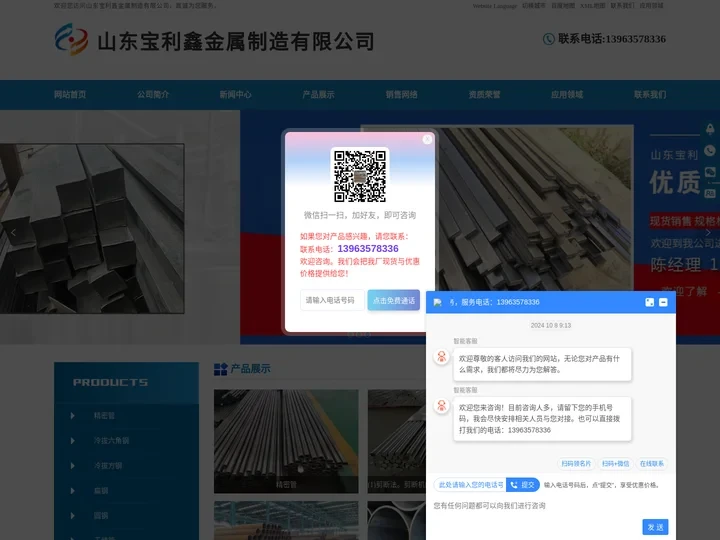Click the 切换城市 top link
This screenshot has width=720, height=540.
pyautogui.click(x=534, y=6)
